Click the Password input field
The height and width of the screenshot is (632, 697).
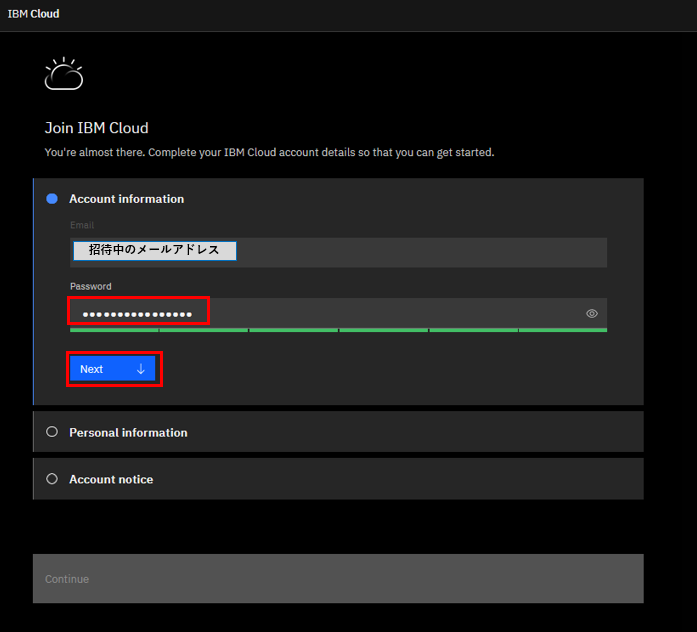point(338,313)
